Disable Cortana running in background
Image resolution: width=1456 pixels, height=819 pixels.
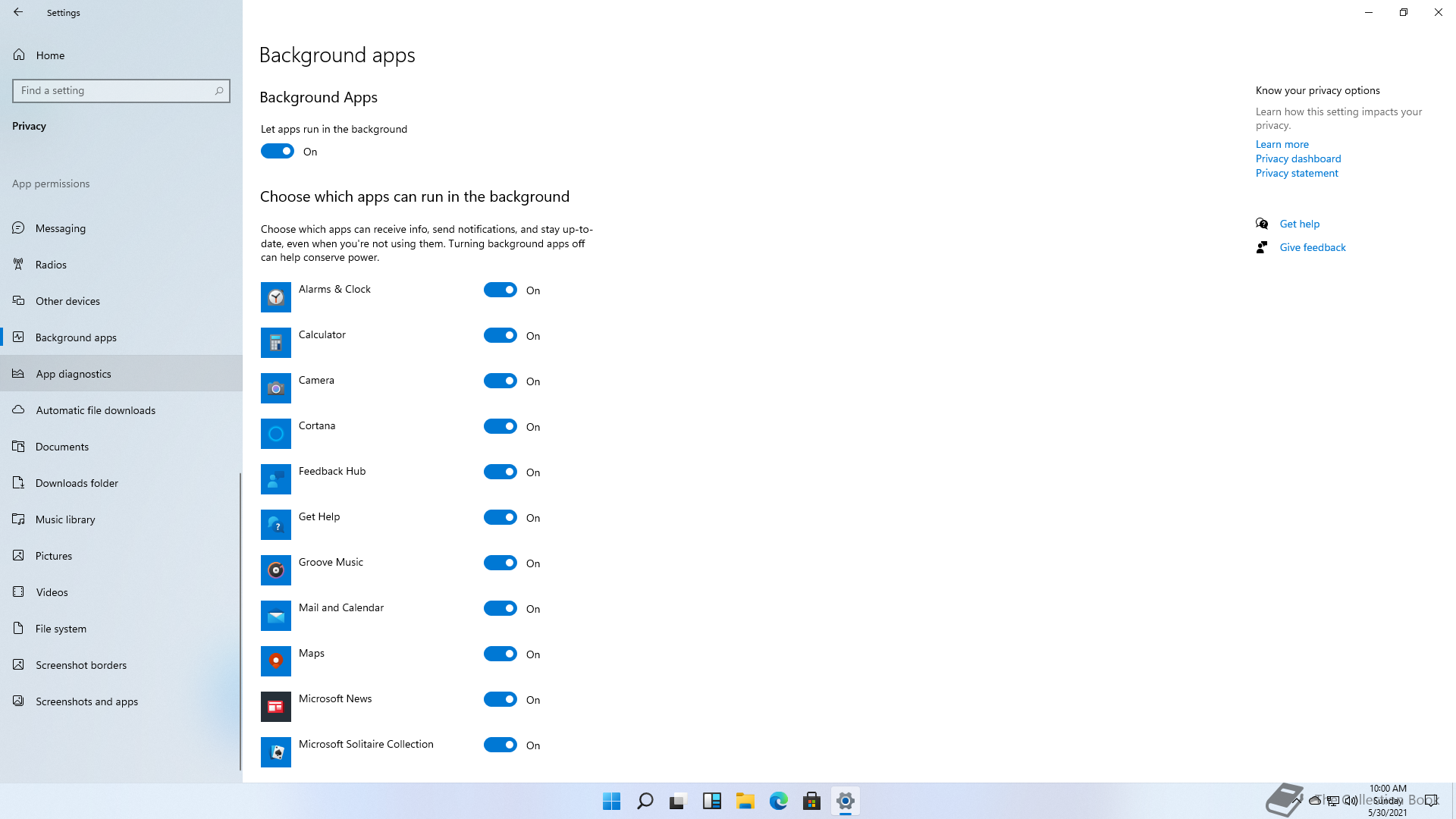(x=500, y=426)
